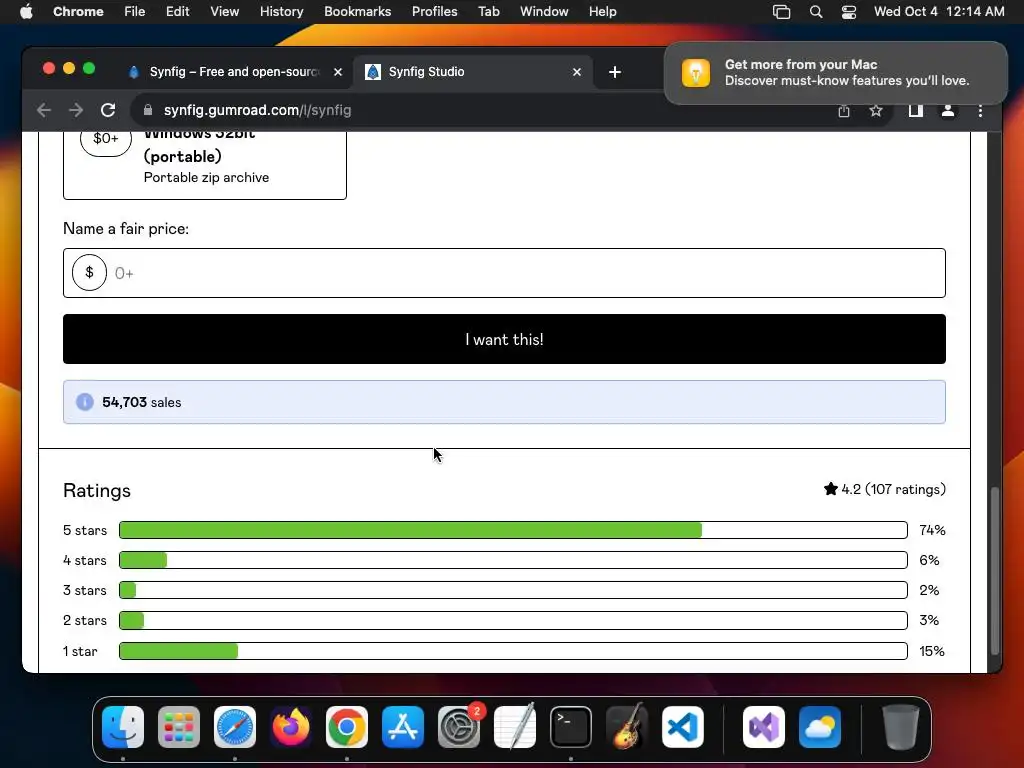Image resolution: width=1024 pixels, height=768 pixels.
Task: Open Visual Studio from the Dock
Action: pyautogui.click(x=764, y=726)
